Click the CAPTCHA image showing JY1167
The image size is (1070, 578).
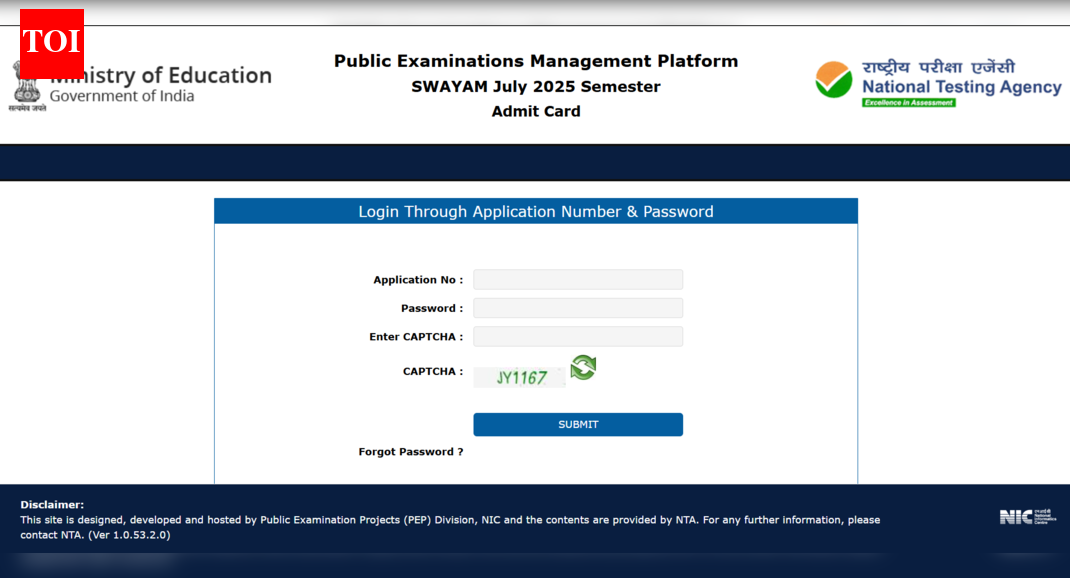click(x=519, y=376)
